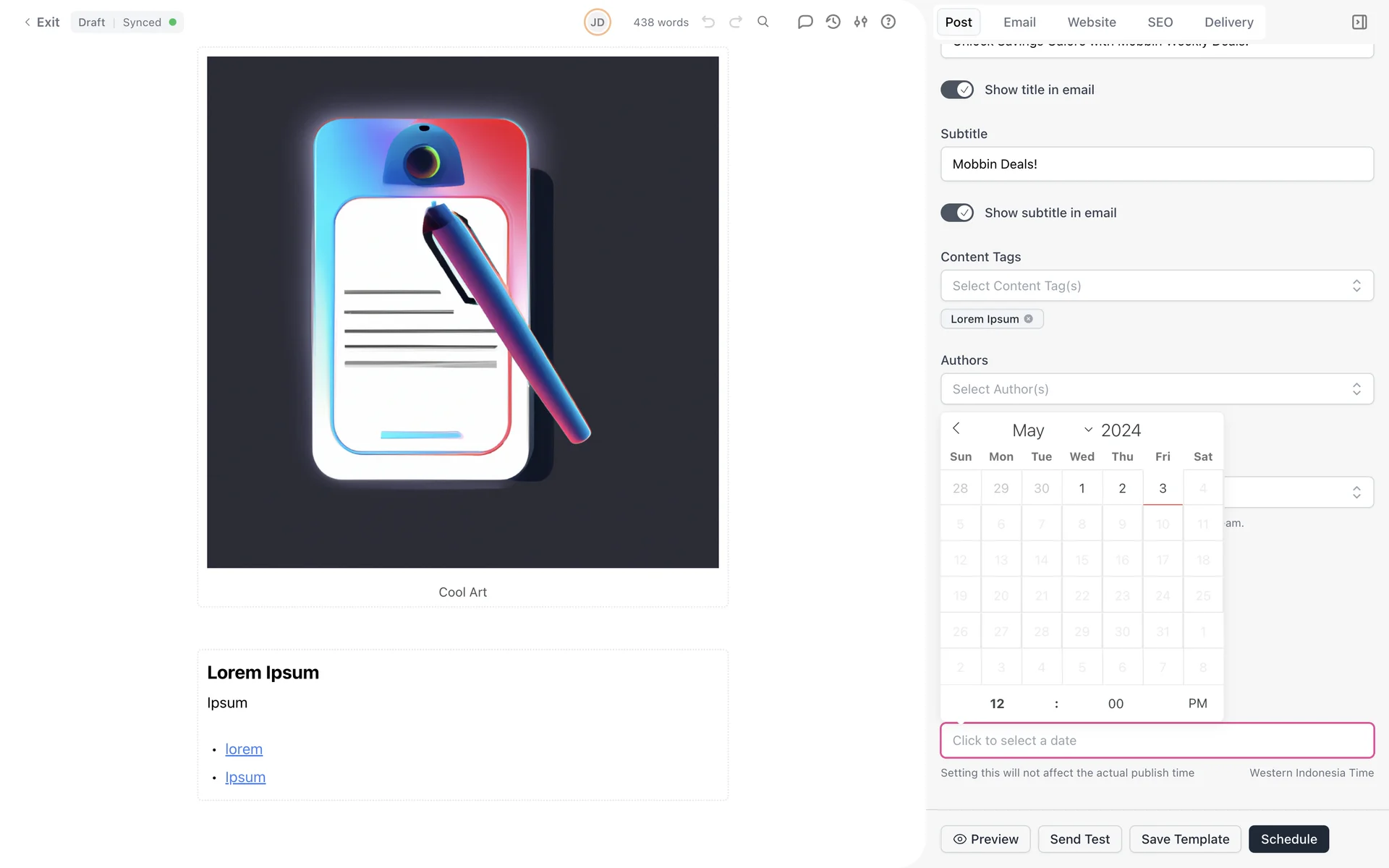Click the Subtitle input field
This screenshot has width=1389, height=868.
tap(1157, 164)
